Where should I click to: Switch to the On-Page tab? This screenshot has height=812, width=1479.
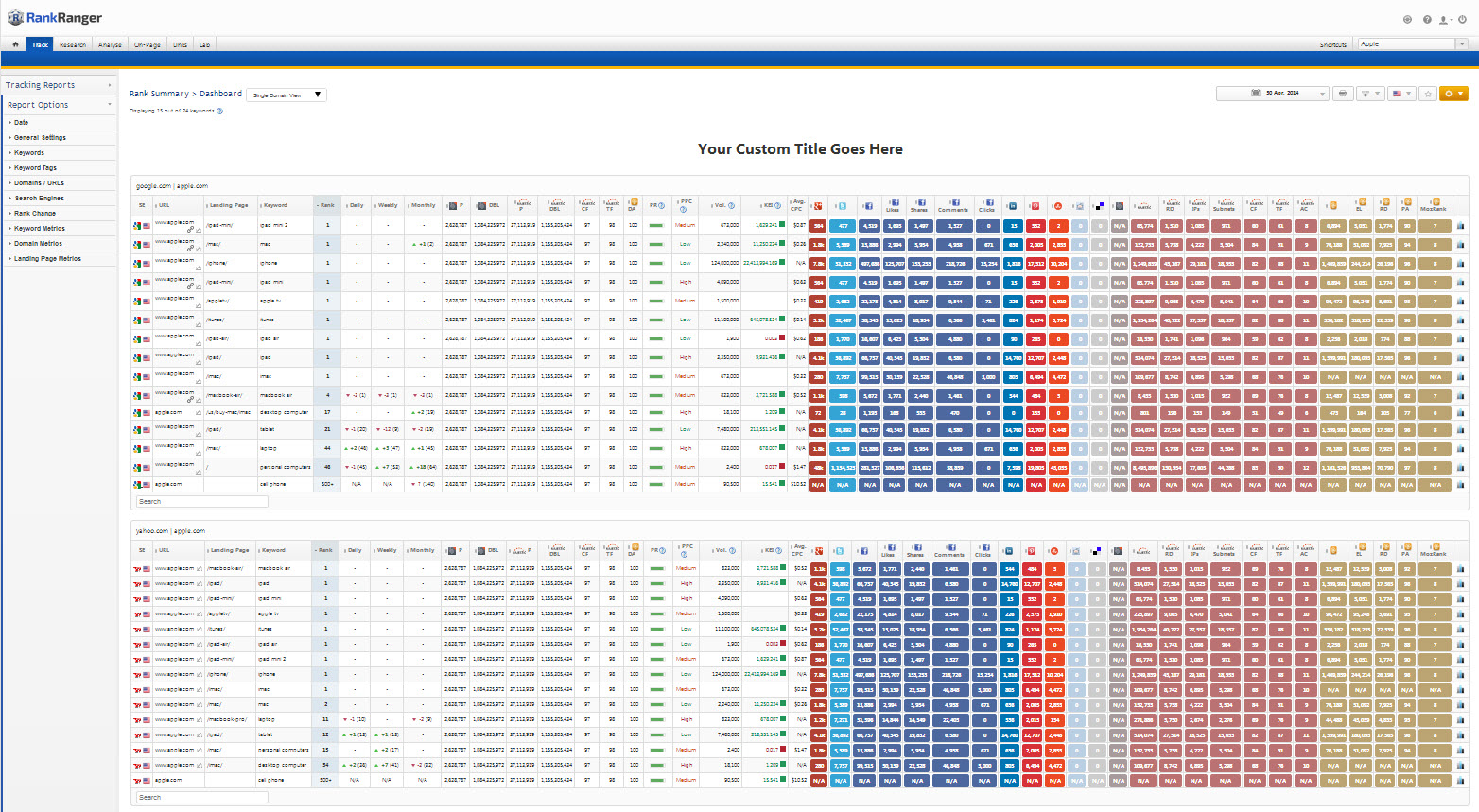(x=147, y=44)
